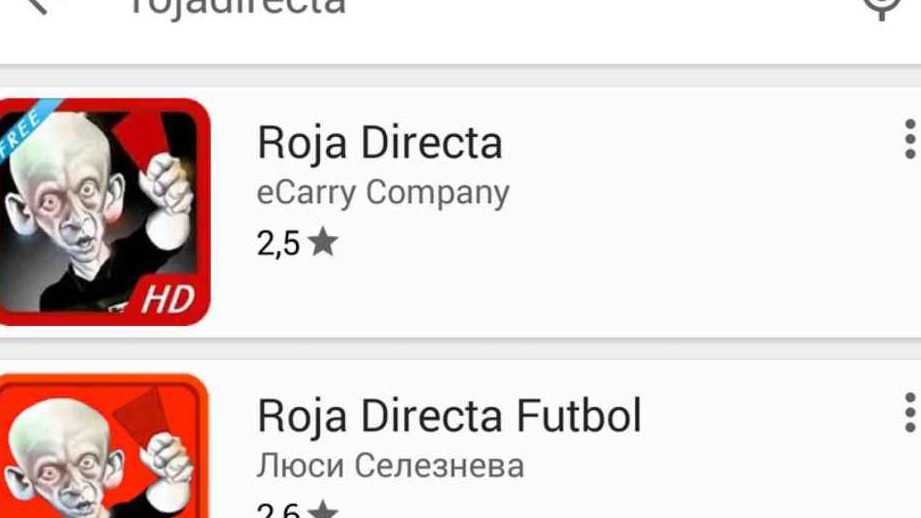Tap the star icon beside 2,6
The height and width of the screenshot is (518, 921).
pos(322,510)
